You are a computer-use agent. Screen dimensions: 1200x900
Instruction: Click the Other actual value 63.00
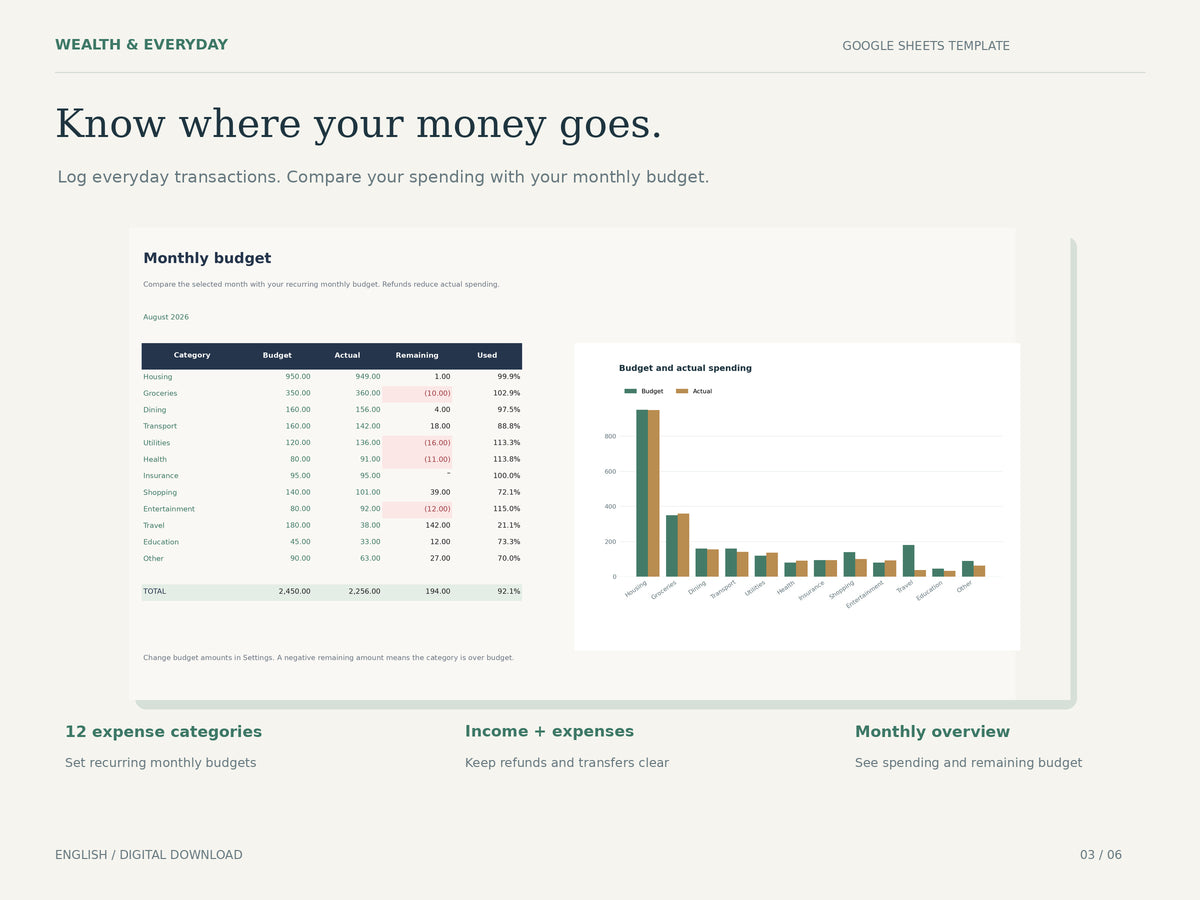pos(370,559)
